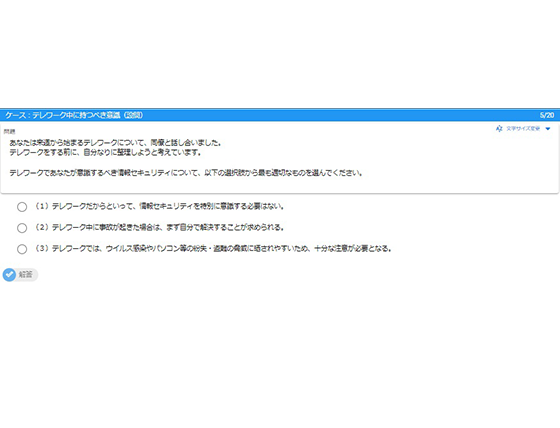Image resolution: width=560 pixels, height=428 pixels.
Task: Select answer option (3) radio button
Action: (x=22, y=249)
